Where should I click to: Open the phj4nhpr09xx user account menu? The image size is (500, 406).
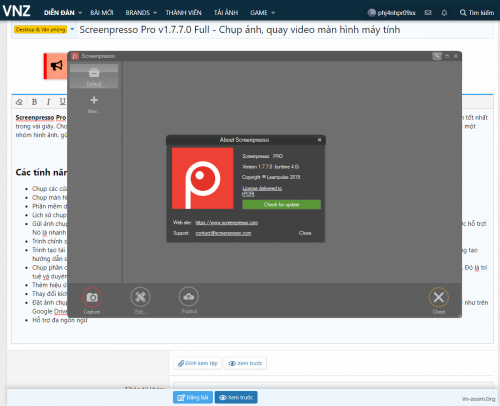391,13
